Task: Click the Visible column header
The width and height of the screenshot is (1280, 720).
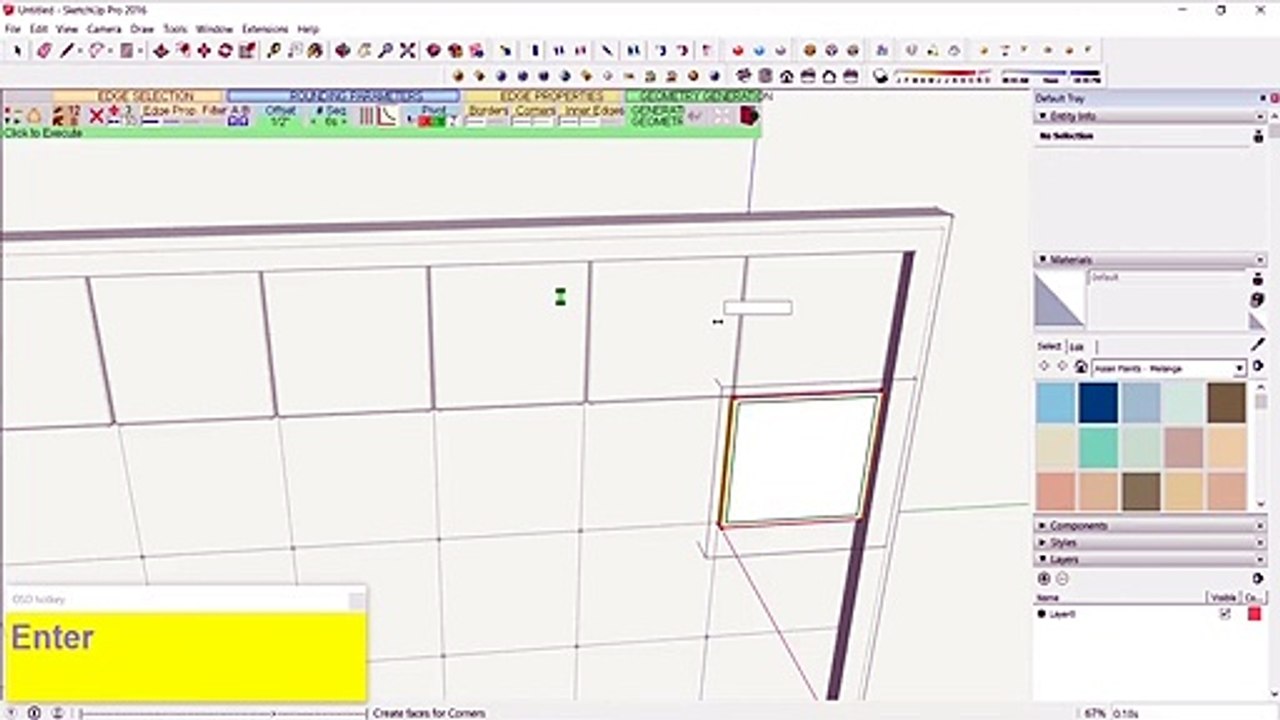Action: [1224, 597]
